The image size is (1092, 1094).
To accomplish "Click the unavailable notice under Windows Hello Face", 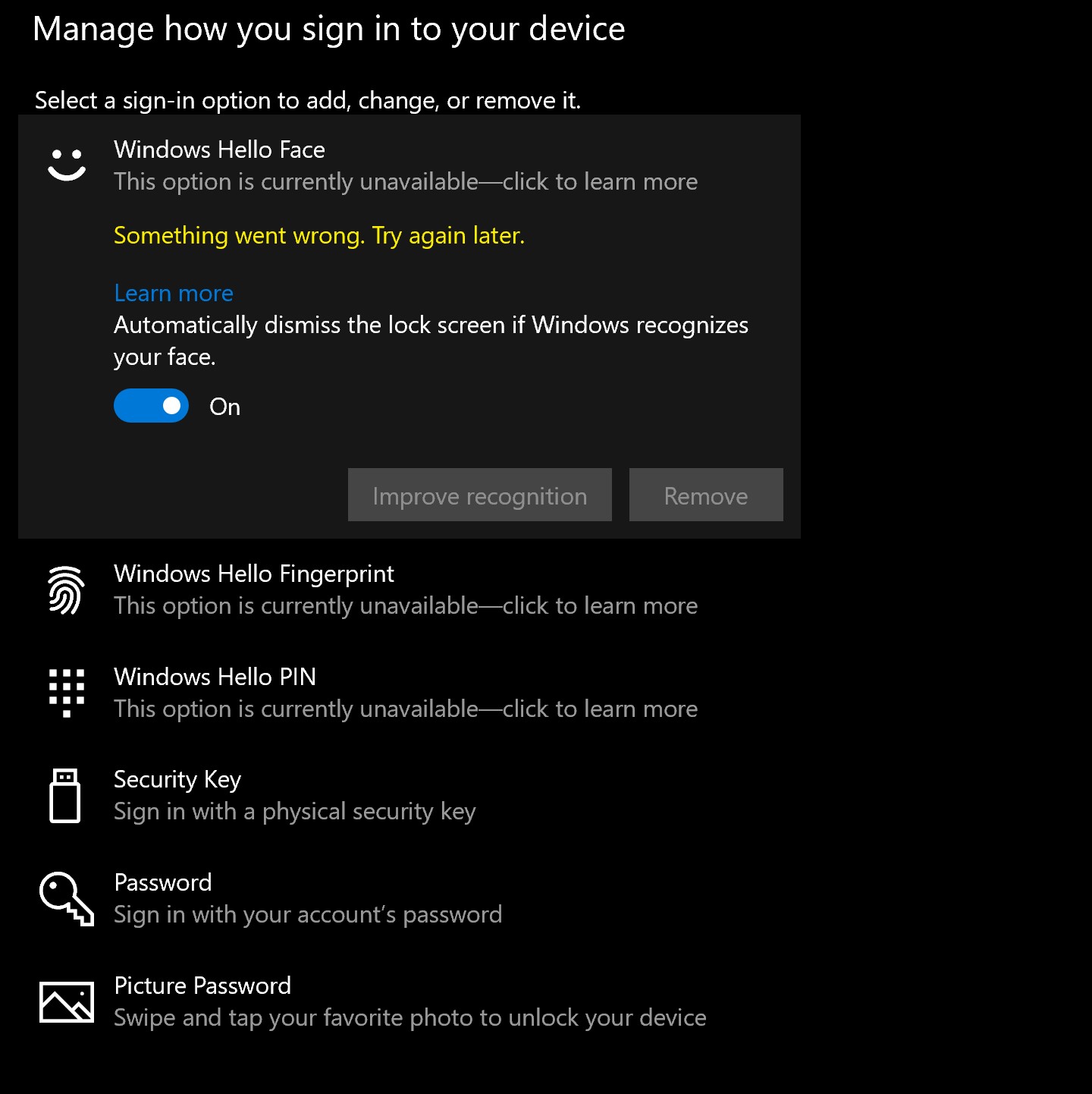I will [406, 182].
